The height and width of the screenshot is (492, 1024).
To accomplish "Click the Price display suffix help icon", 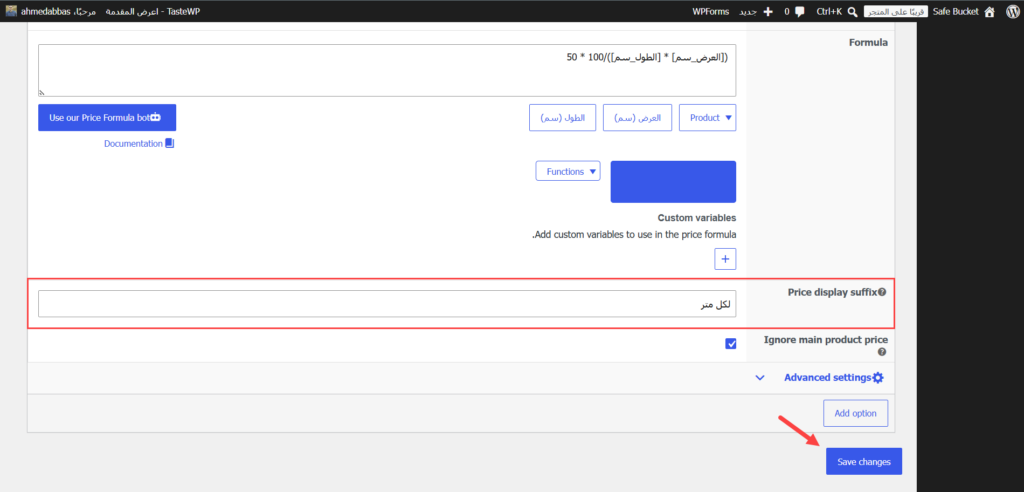I will click(x=882, y=292).
